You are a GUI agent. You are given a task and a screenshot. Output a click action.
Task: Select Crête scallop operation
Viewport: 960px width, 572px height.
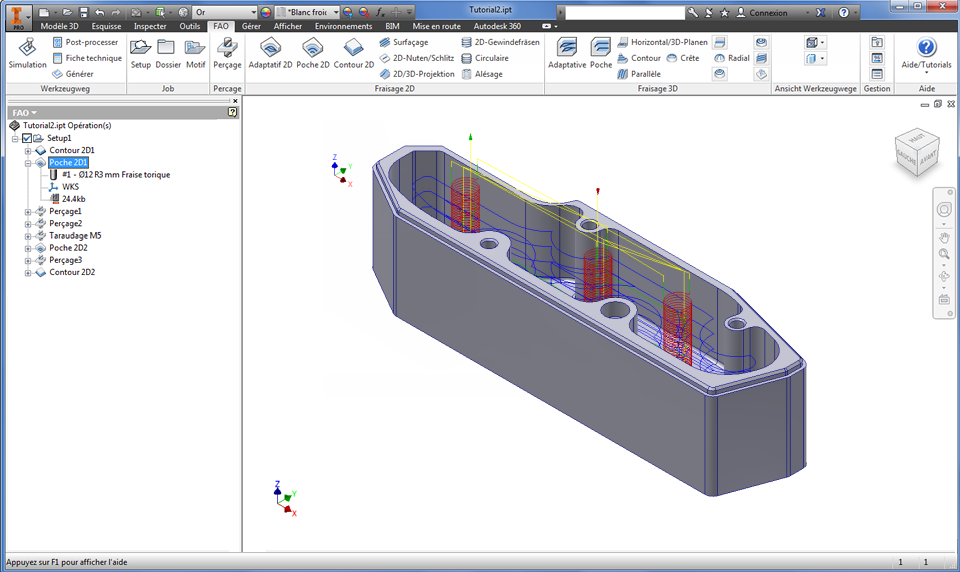[x=683, y=58]
